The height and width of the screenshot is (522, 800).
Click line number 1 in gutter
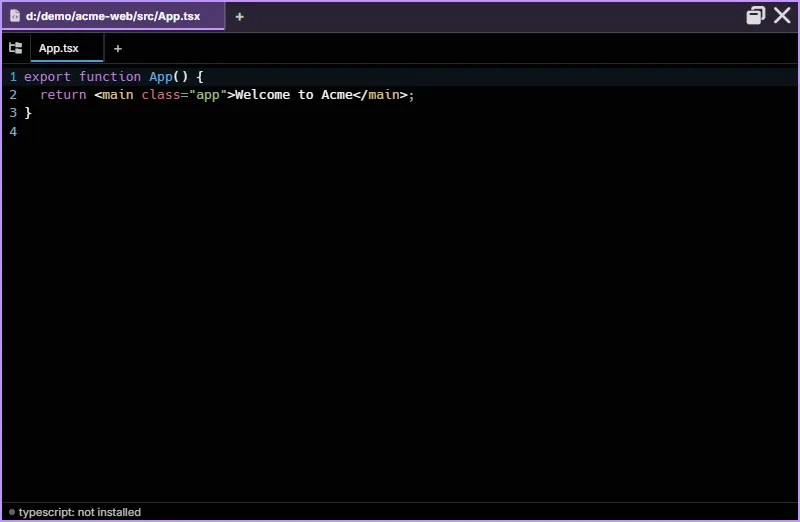[x=13, y=77]
